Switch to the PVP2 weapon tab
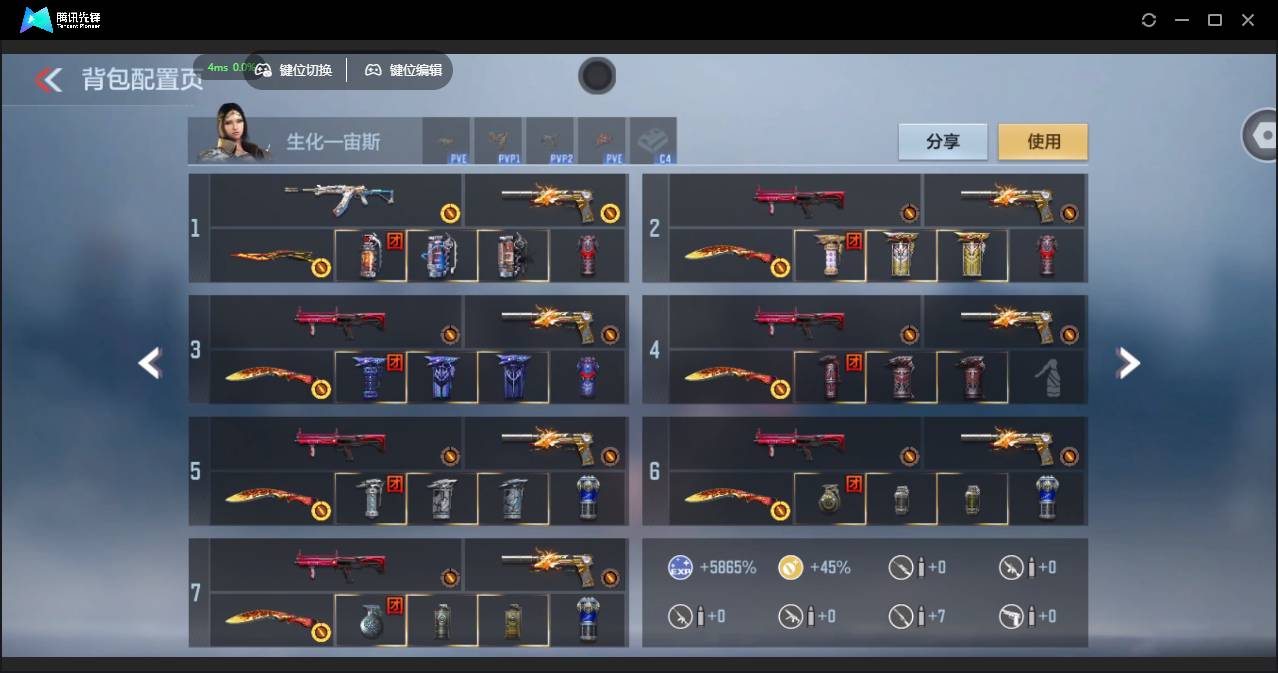1278x673 pixels. click(549, 141)
